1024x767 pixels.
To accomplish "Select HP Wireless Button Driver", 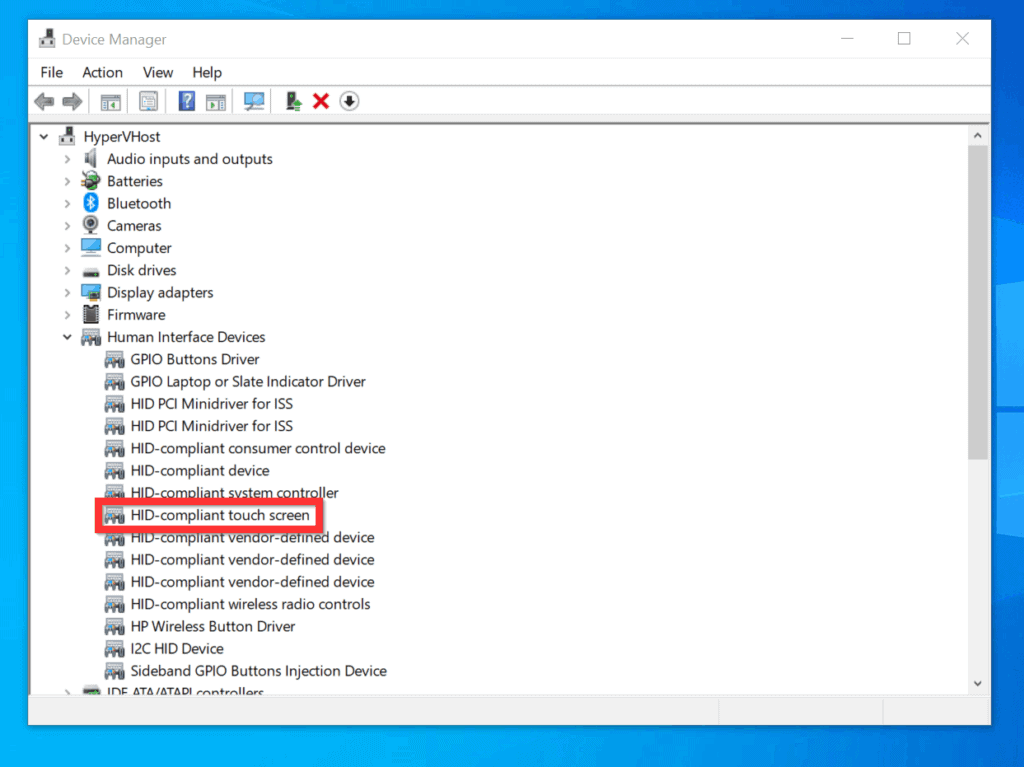I will point(213,627).
